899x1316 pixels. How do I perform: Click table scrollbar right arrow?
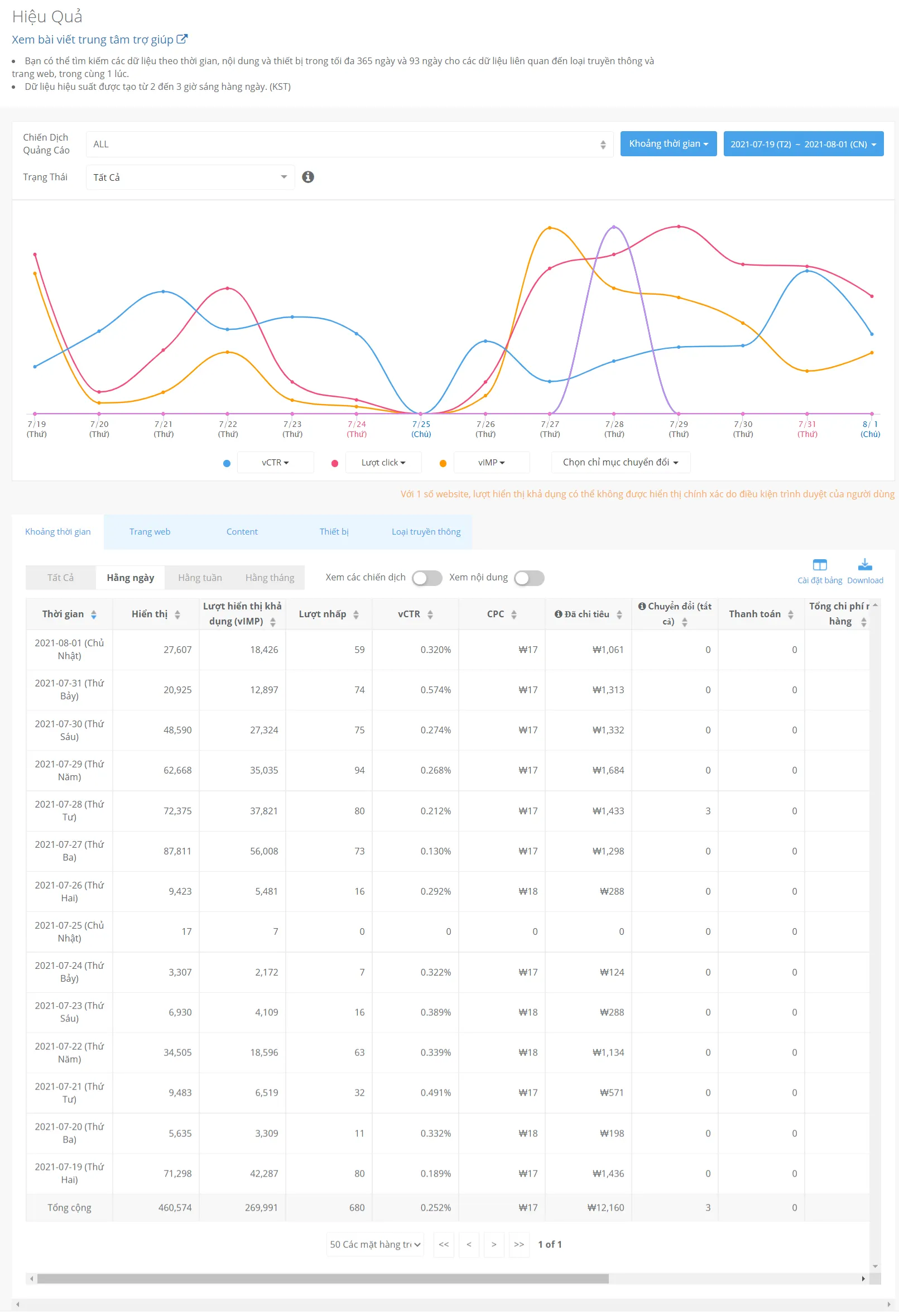click(x=863, y=1279)
